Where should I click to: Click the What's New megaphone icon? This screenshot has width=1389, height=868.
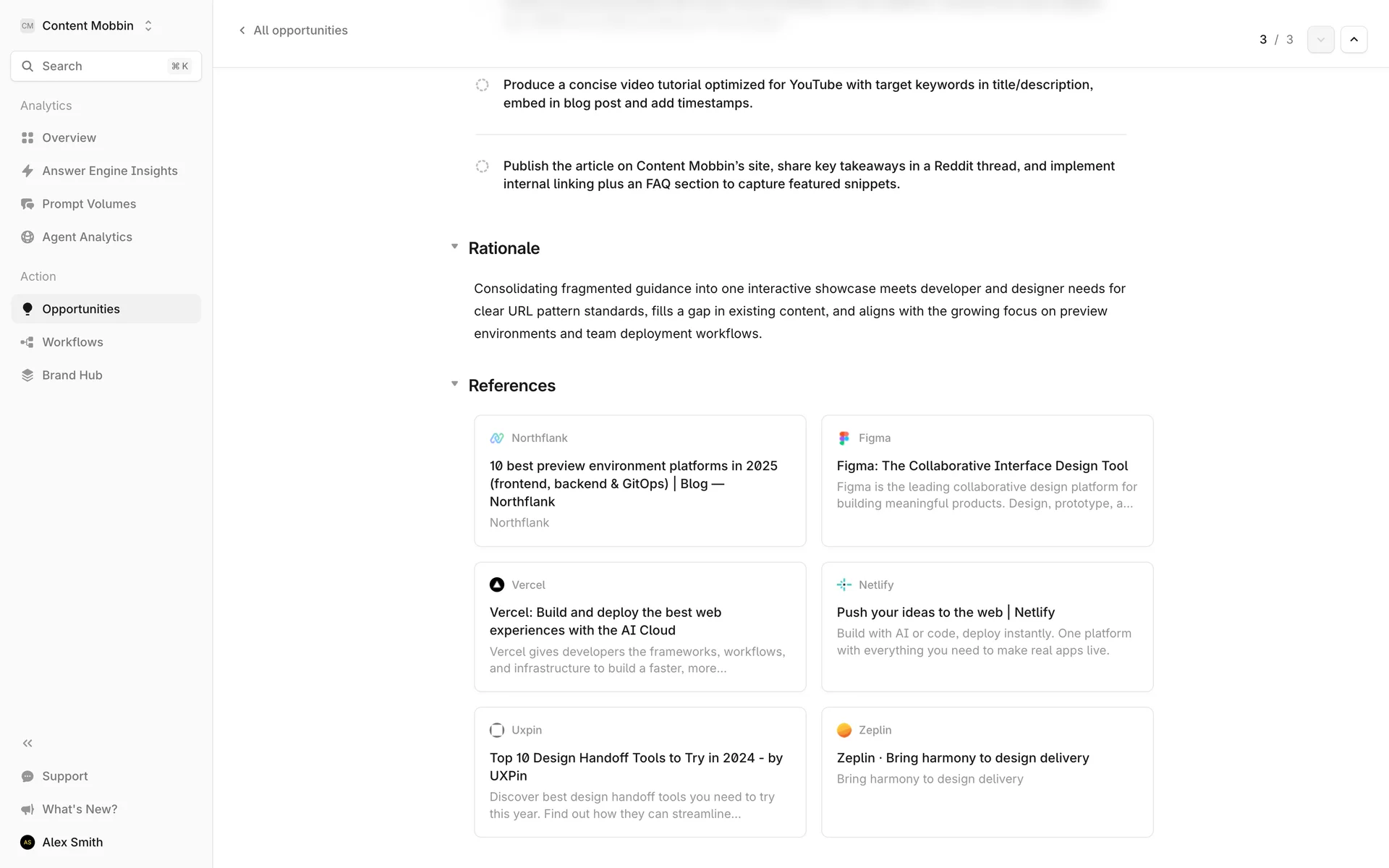pos(27,809)
